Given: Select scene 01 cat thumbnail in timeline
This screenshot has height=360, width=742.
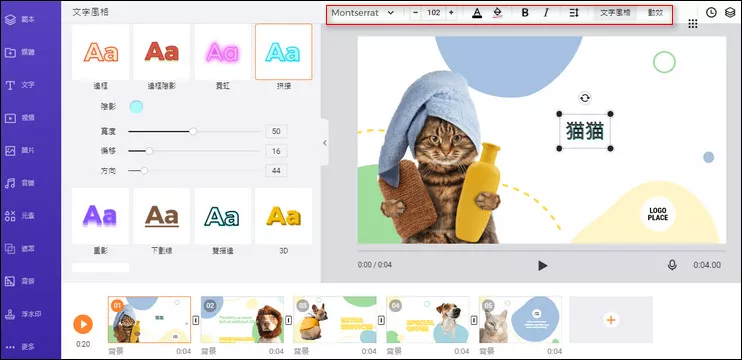Looking at the screenshot, I should pyautogui.click(x=150, y=320).
